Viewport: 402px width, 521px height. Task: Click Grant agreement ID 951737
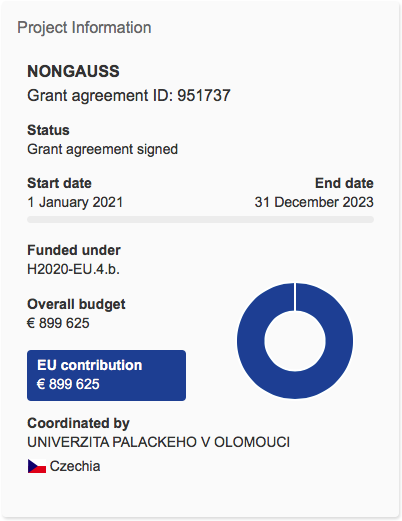129,95
